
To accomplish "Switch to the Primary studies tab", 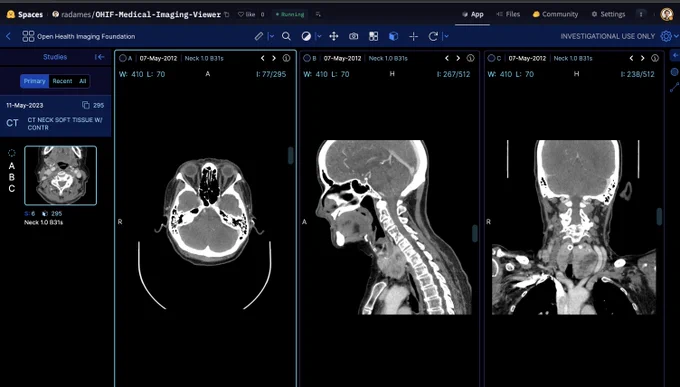I will pyautogui.click(x=34, y=81).
